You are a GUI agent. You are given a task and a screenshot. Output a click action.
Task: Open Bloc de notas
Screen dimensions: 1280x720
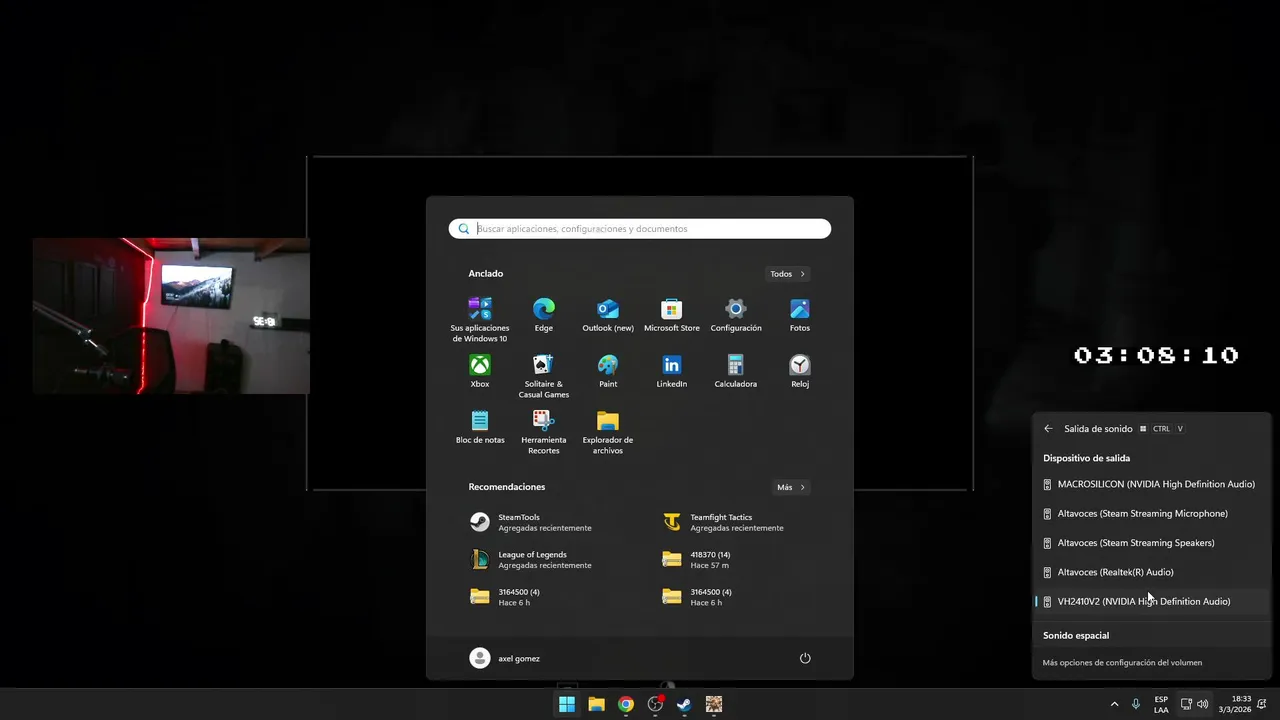point(480,426)
